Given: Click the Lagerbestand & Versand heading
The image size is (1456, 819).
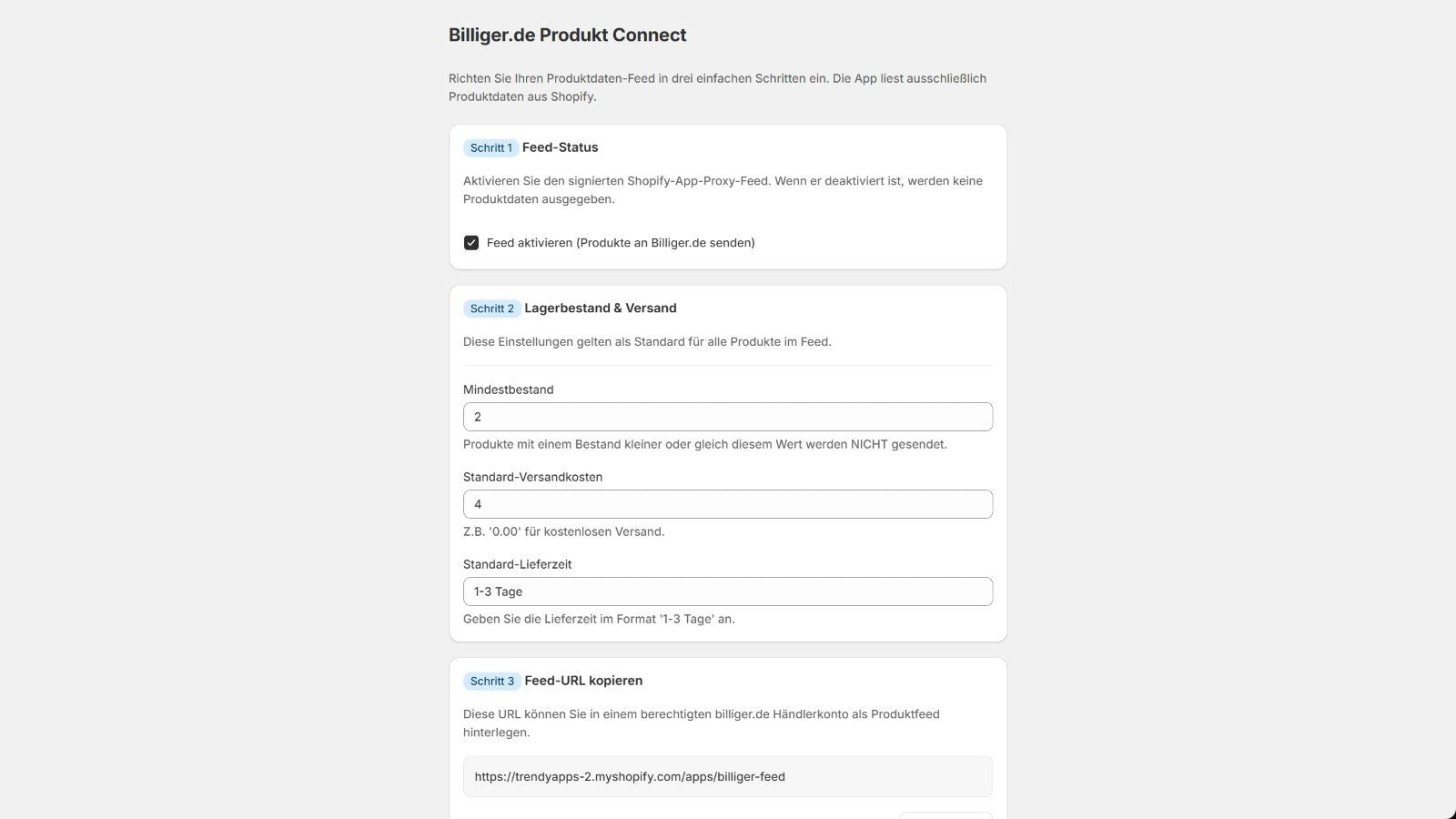Looking at the screenshot, I should [601, 308].
